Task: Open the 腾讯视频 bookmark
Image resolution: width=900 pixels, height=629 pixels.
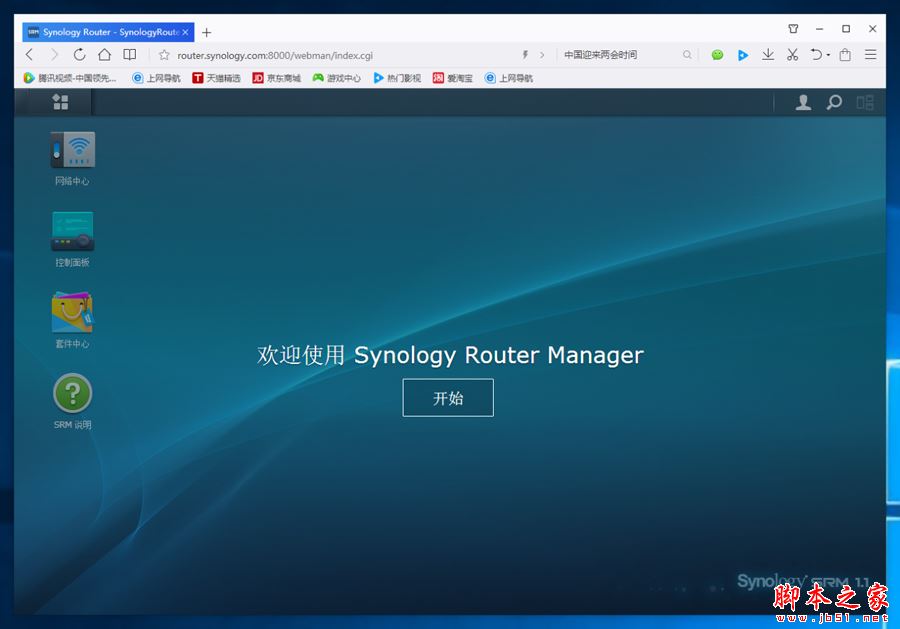Action: [69, 77]
